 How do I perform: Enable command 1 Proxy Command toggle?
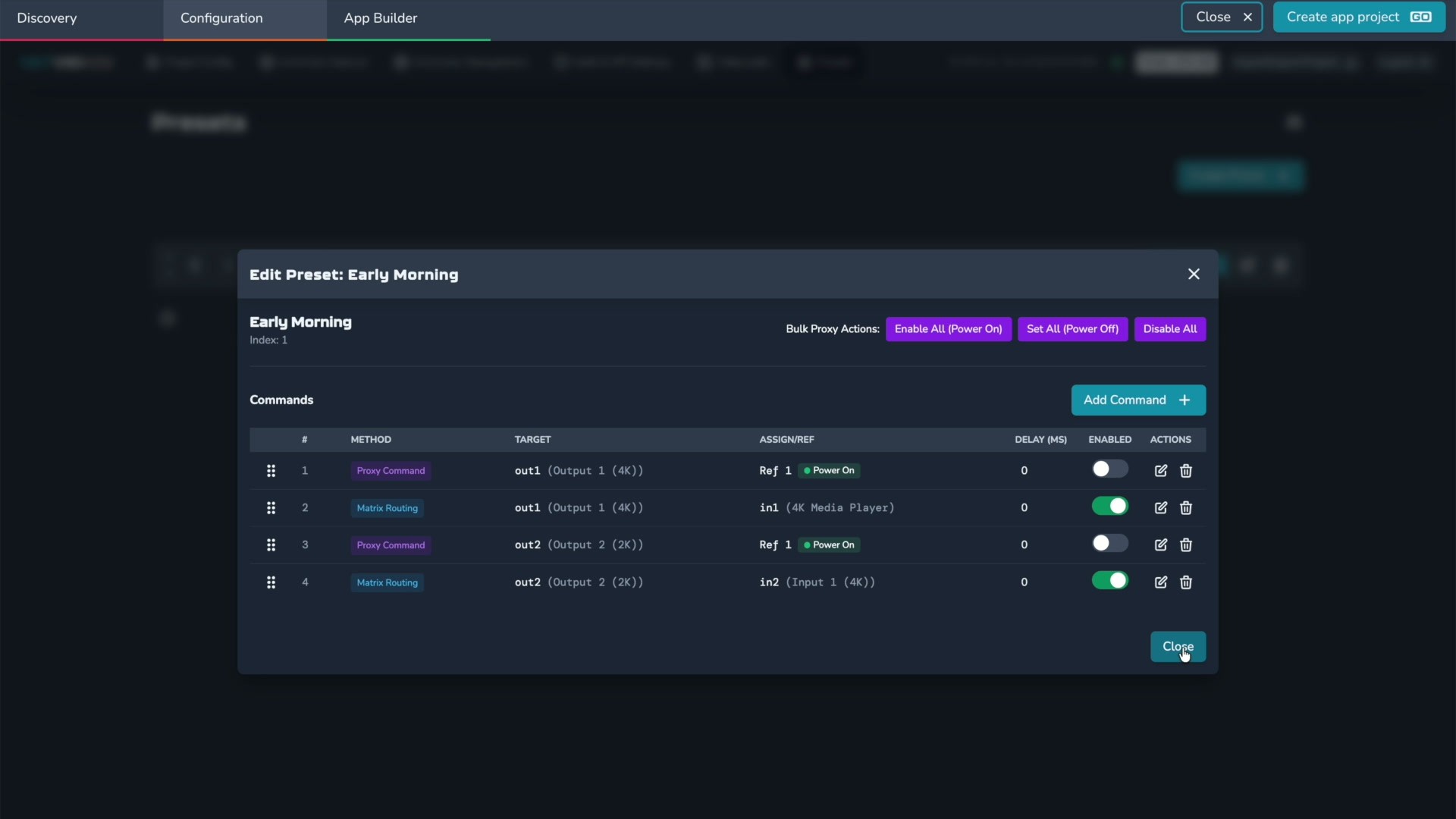coord(1109,469)
